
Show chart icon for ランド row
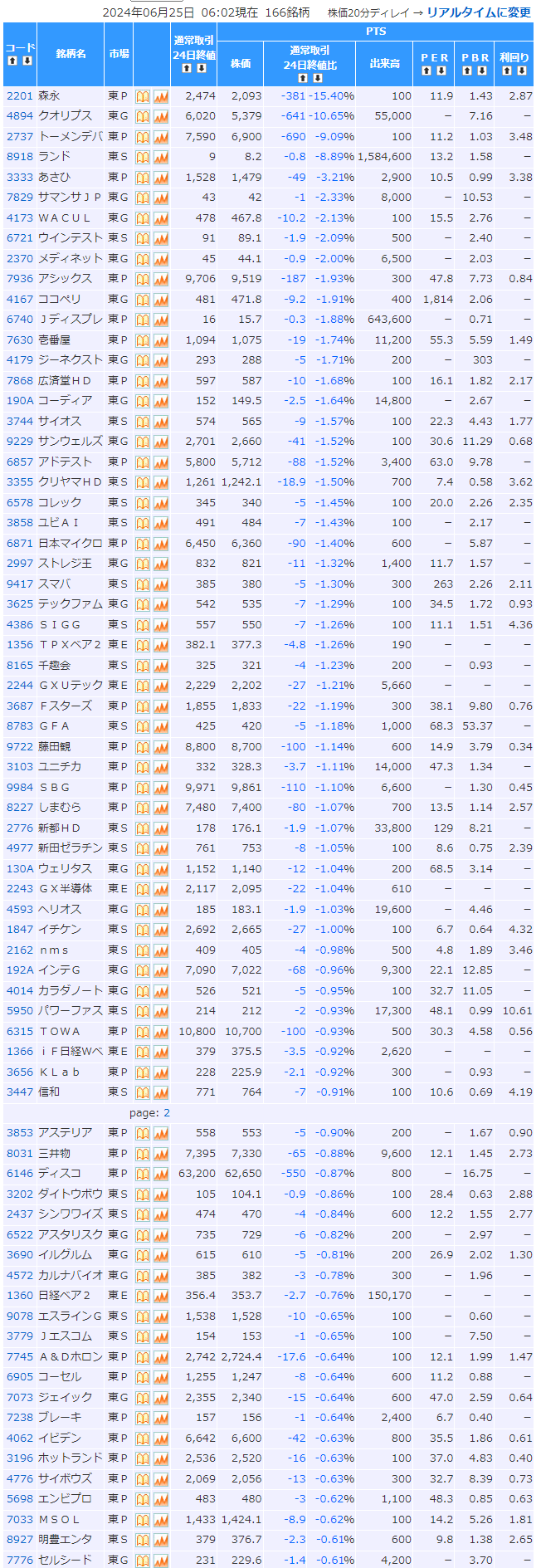(161, 157)
